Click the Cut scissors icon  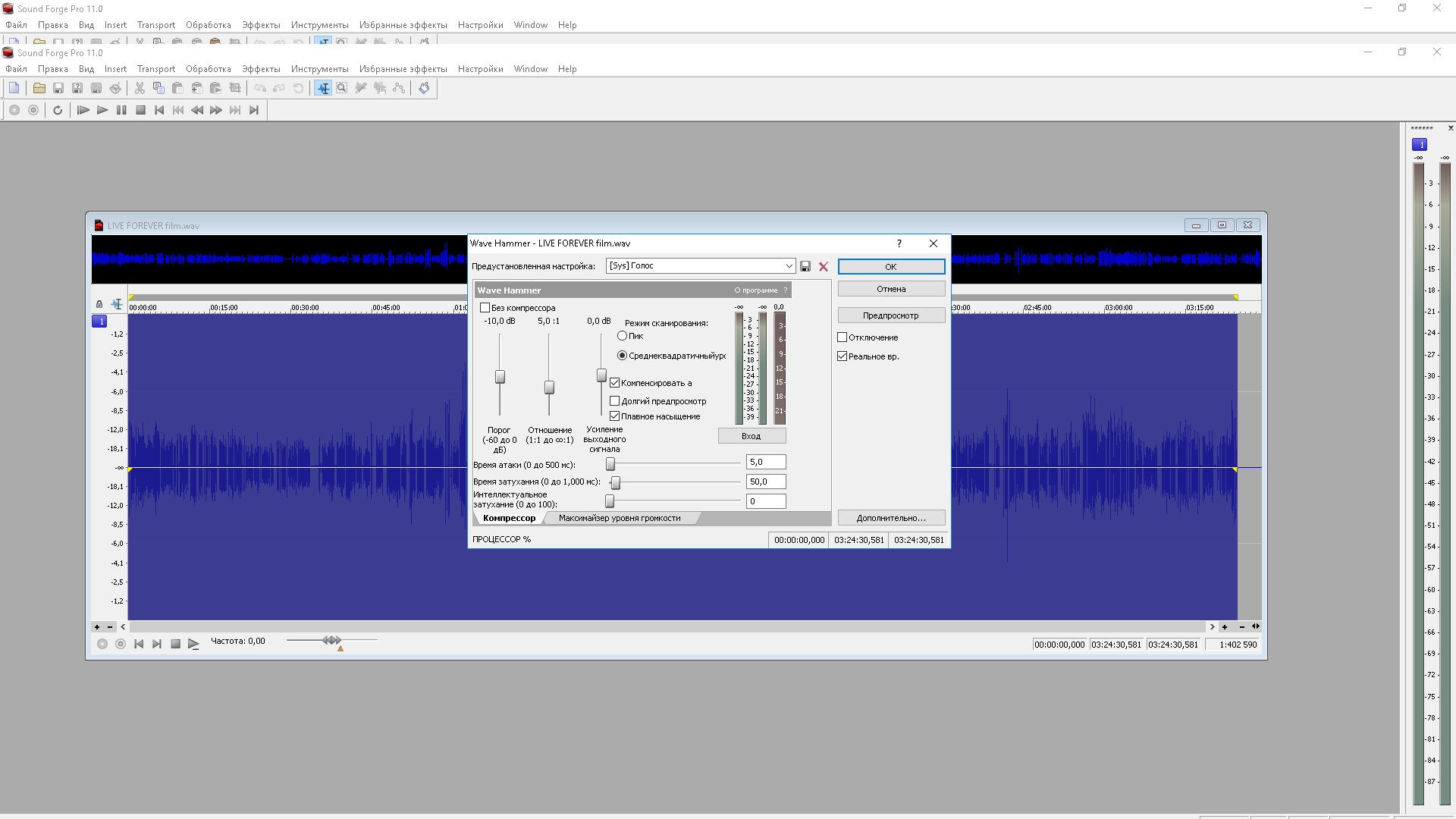(x=140, y=89)
